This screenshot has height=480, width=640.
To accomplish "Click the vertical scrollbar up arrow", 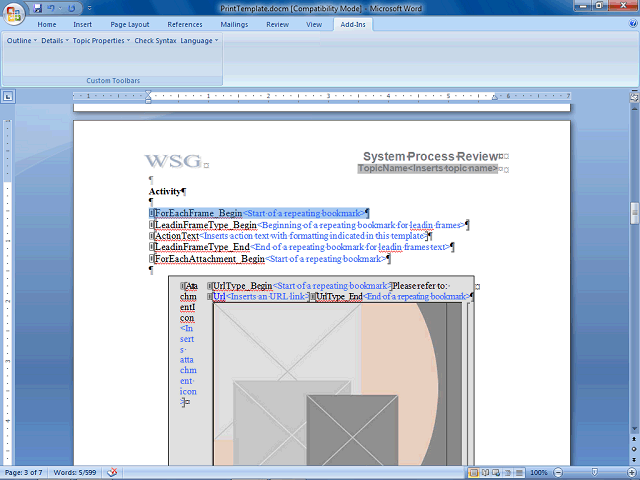I will point(634,108).
